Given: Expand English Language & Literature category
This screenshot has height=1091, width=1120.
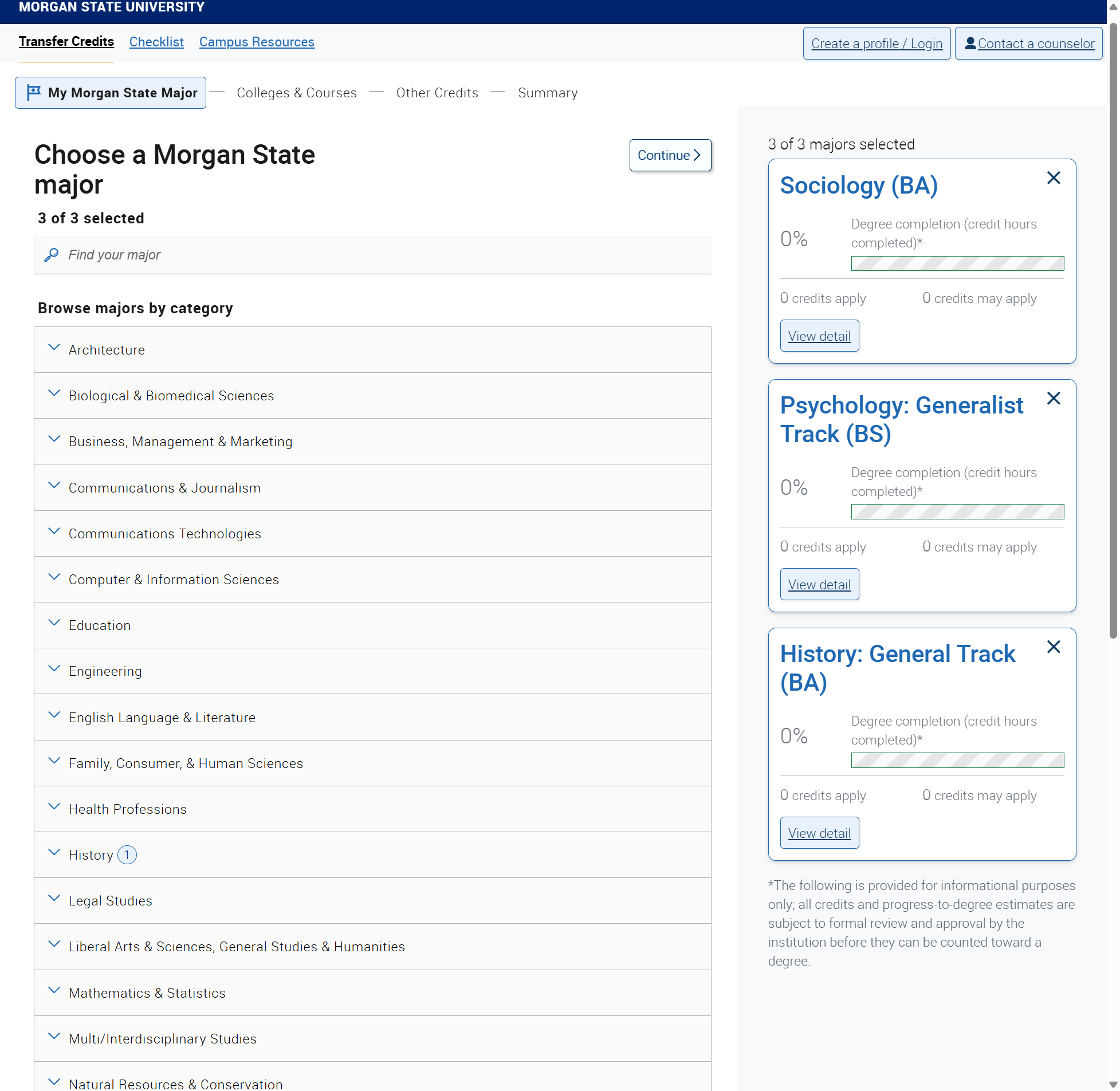Looking at the screenshot, I should point(372,718).
